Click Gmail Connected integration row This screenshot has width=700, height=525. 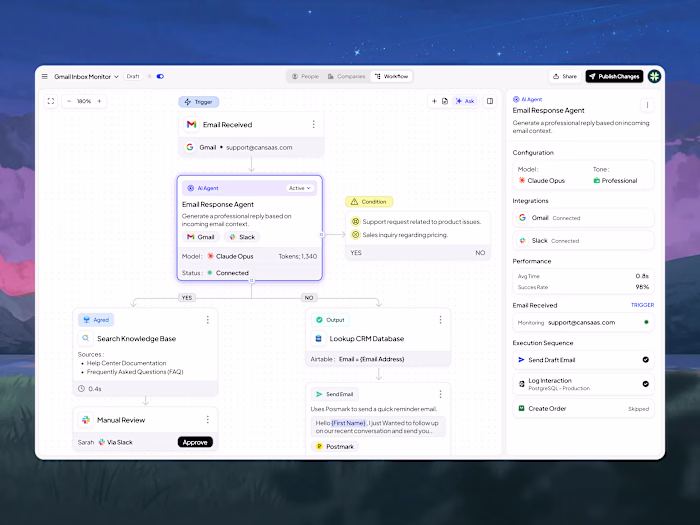(x=583, y=218)
